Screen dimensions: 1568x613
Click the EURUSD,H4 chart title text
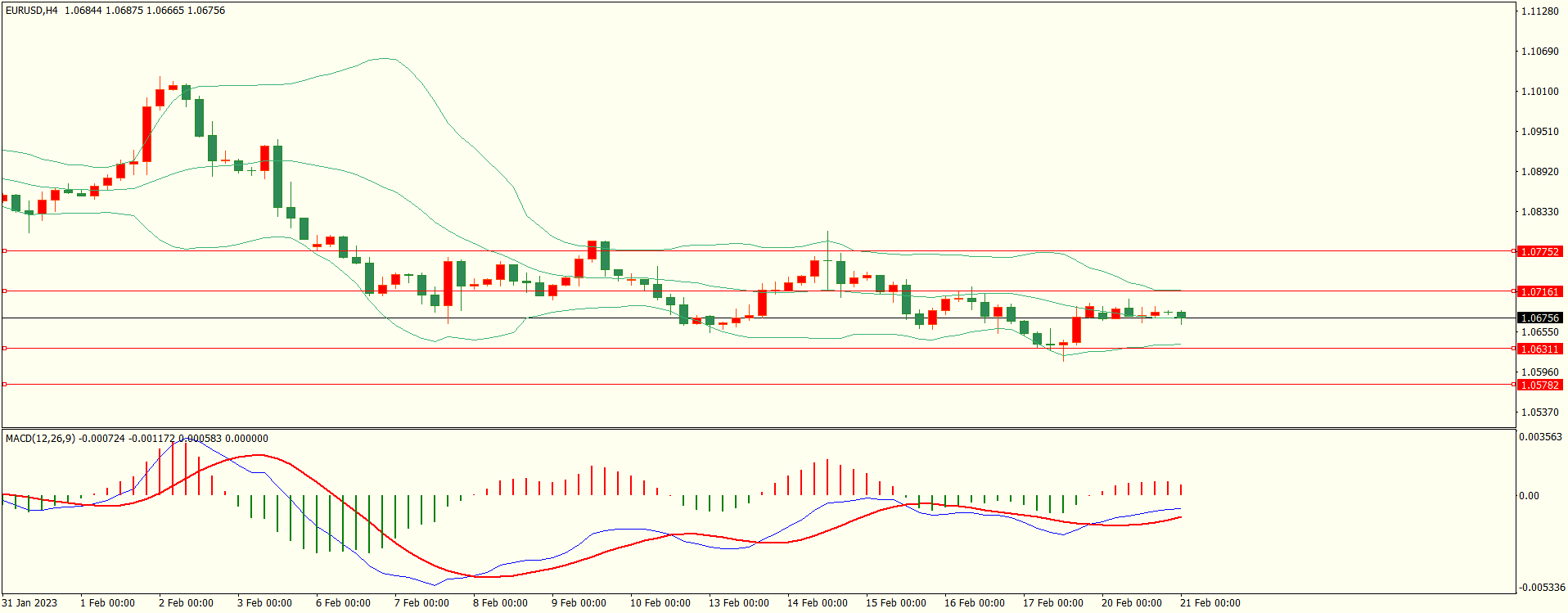[32, 11]
